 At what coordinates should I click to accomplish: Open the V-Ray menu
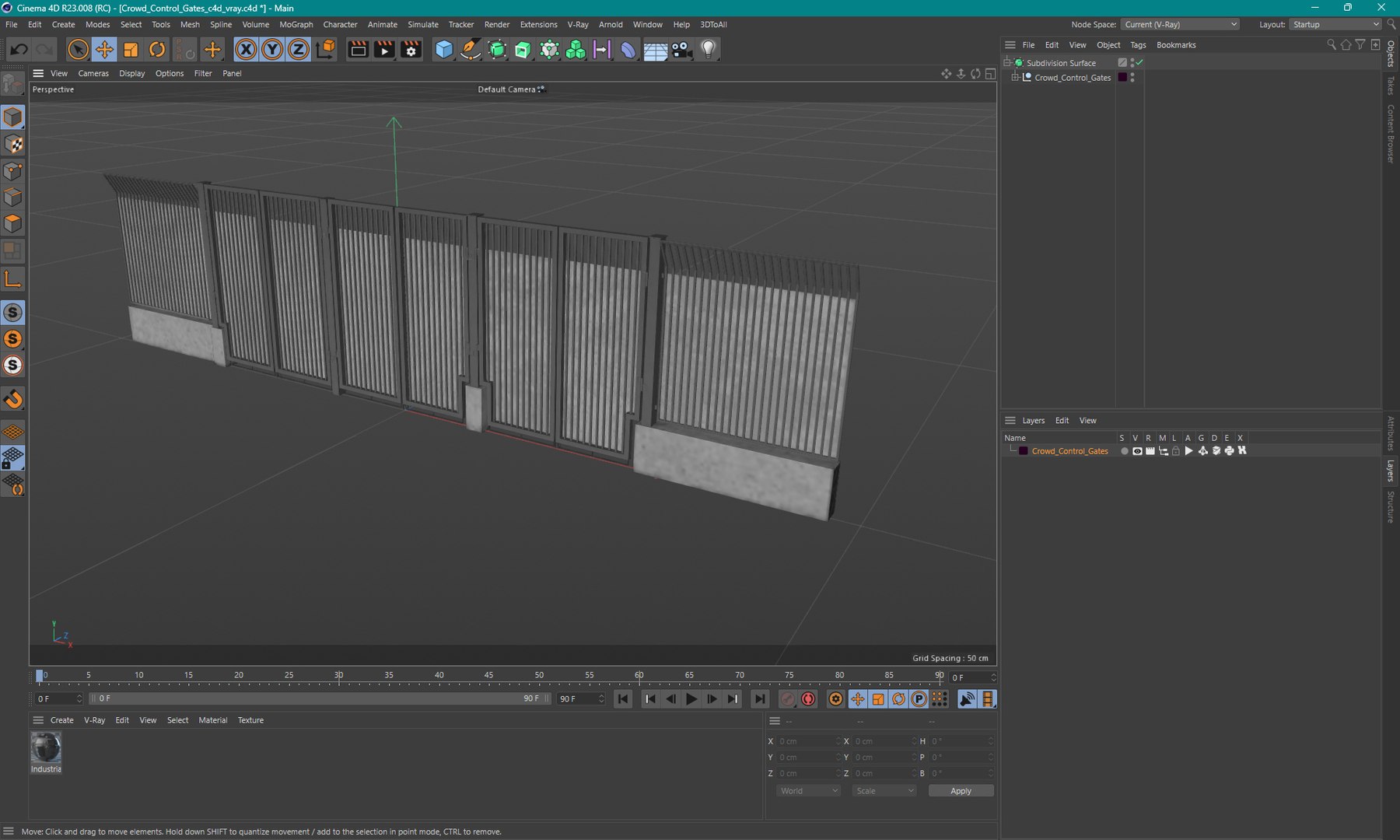point(578,24)
